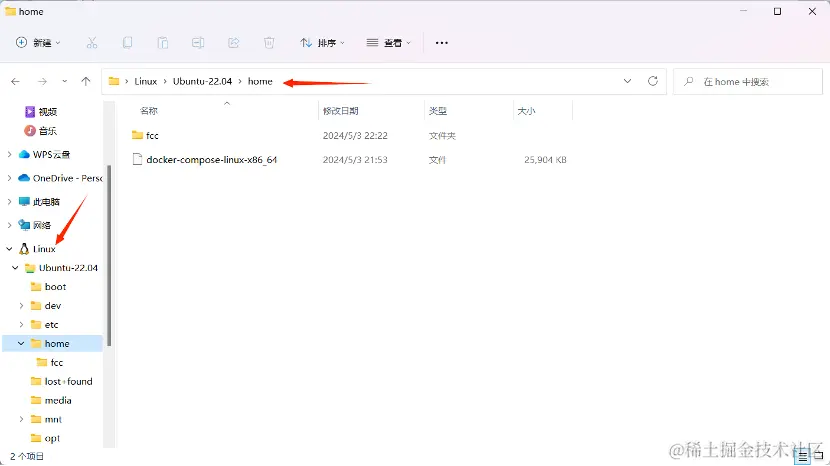Click the Paste clipboard icon
Image resolution: width=830 pixels, height=466 pixels.
(163, 43)
